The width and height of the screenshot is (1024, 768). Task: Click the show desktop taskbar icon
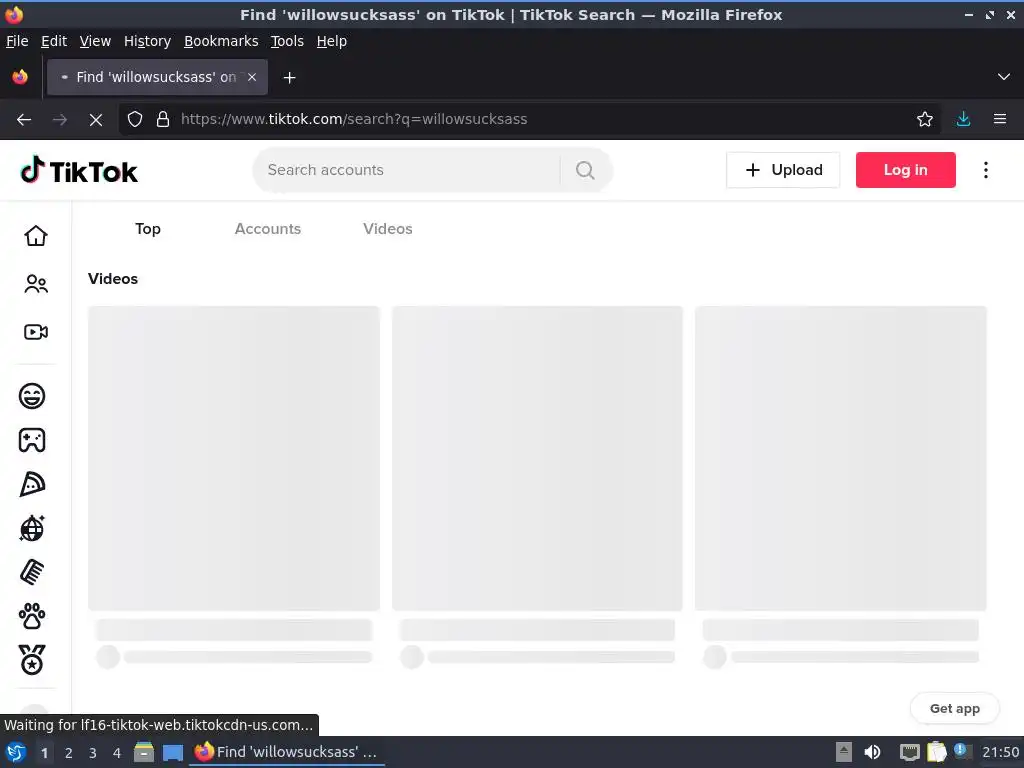tap(173, 752)
